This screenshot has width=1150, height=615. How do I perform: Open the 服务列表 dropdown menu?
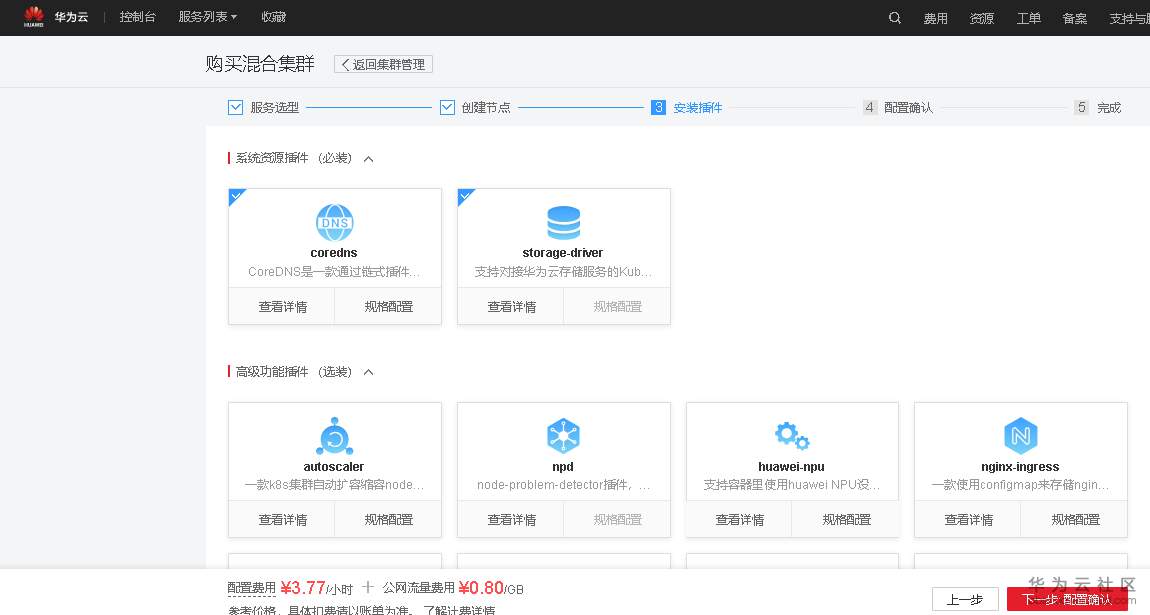[x=208, y=17]
